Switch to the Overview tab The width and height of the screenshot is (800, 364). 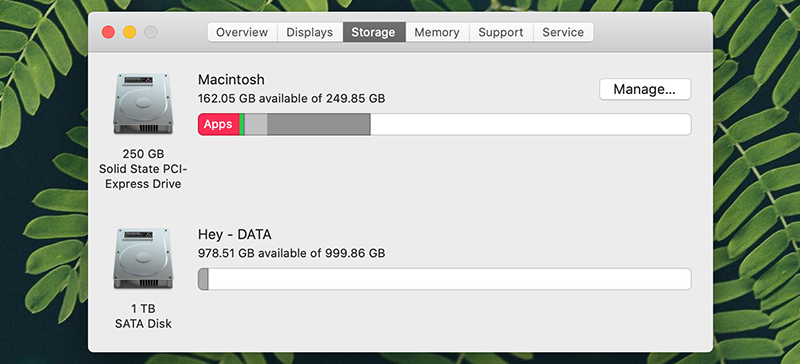(242, 32)
